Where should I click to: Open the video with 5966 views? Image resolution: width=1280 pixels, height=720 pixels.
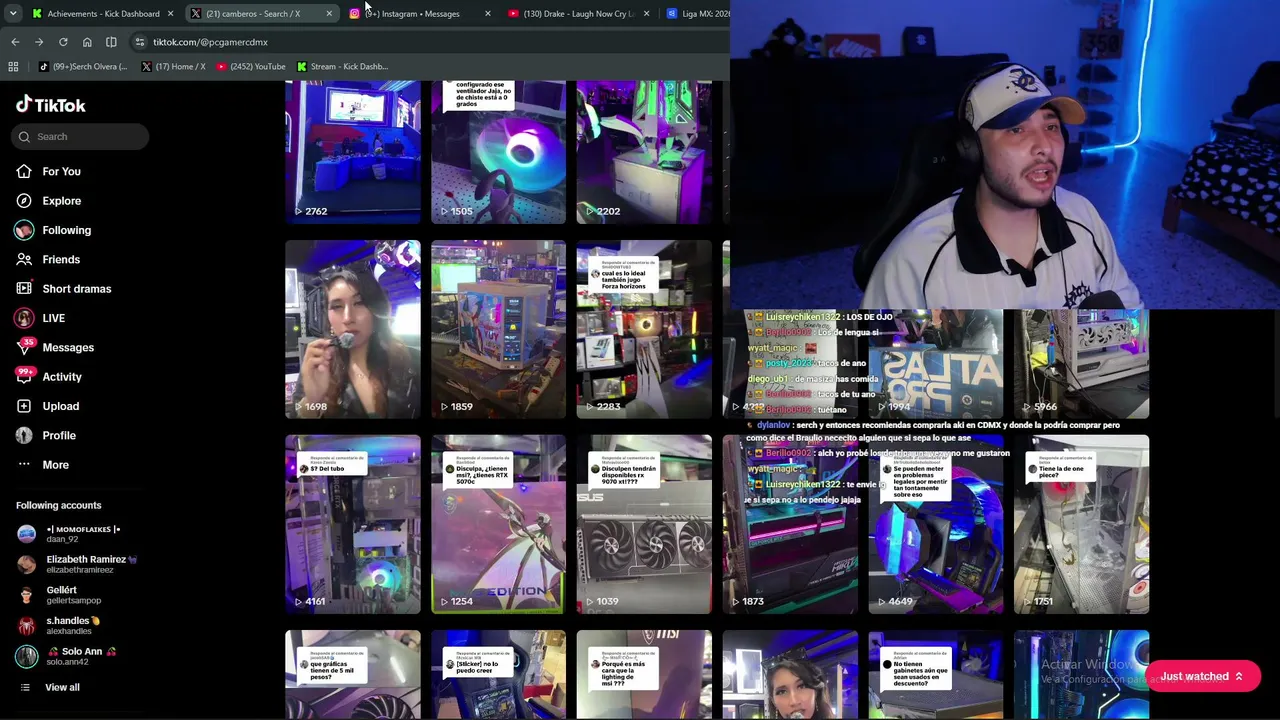tap(1081, 363)
